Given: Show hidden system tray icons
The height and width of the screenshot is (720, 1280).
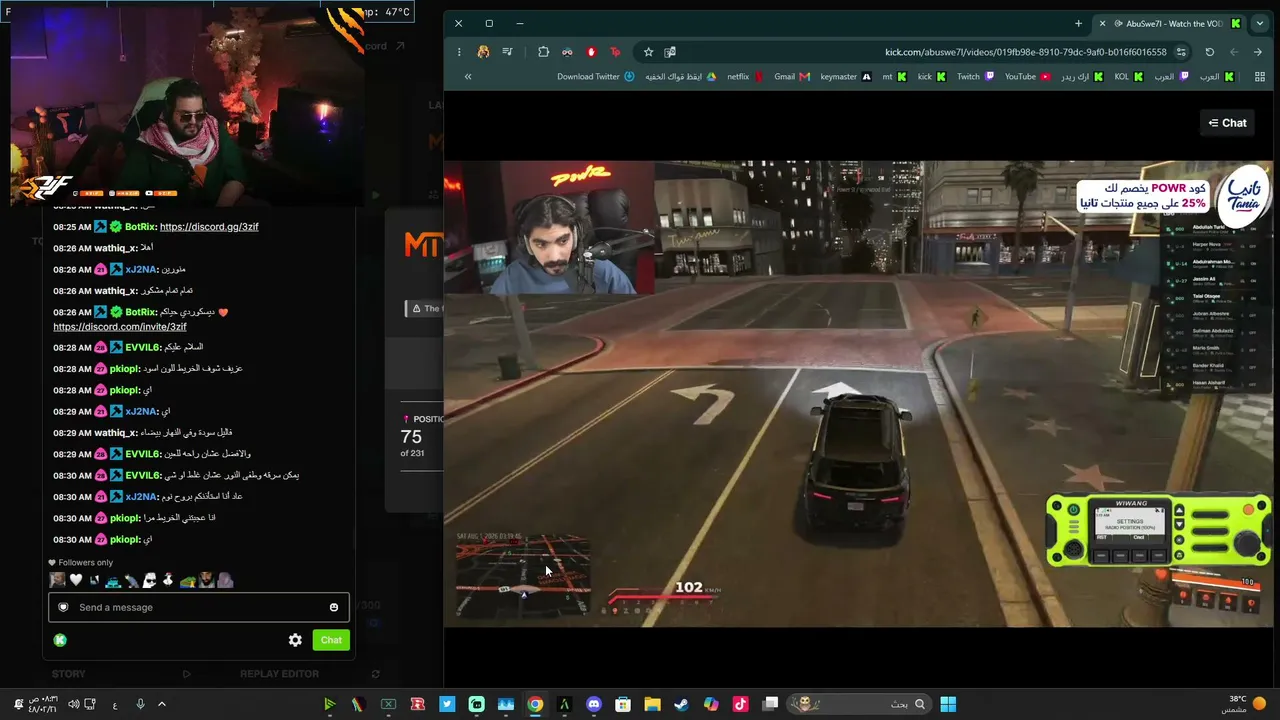Looking at the screenshot, I should pos(161,704).
